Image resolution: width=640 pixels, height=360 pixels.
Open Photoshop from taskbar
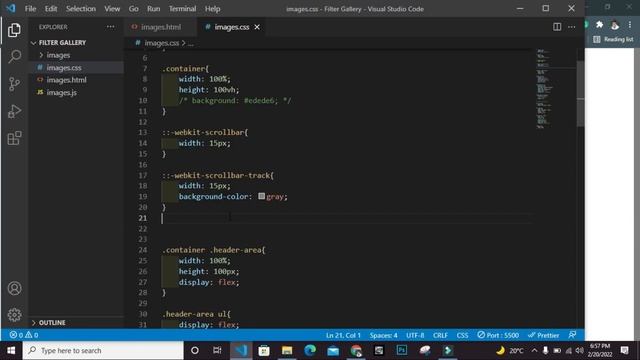[402, 350]
